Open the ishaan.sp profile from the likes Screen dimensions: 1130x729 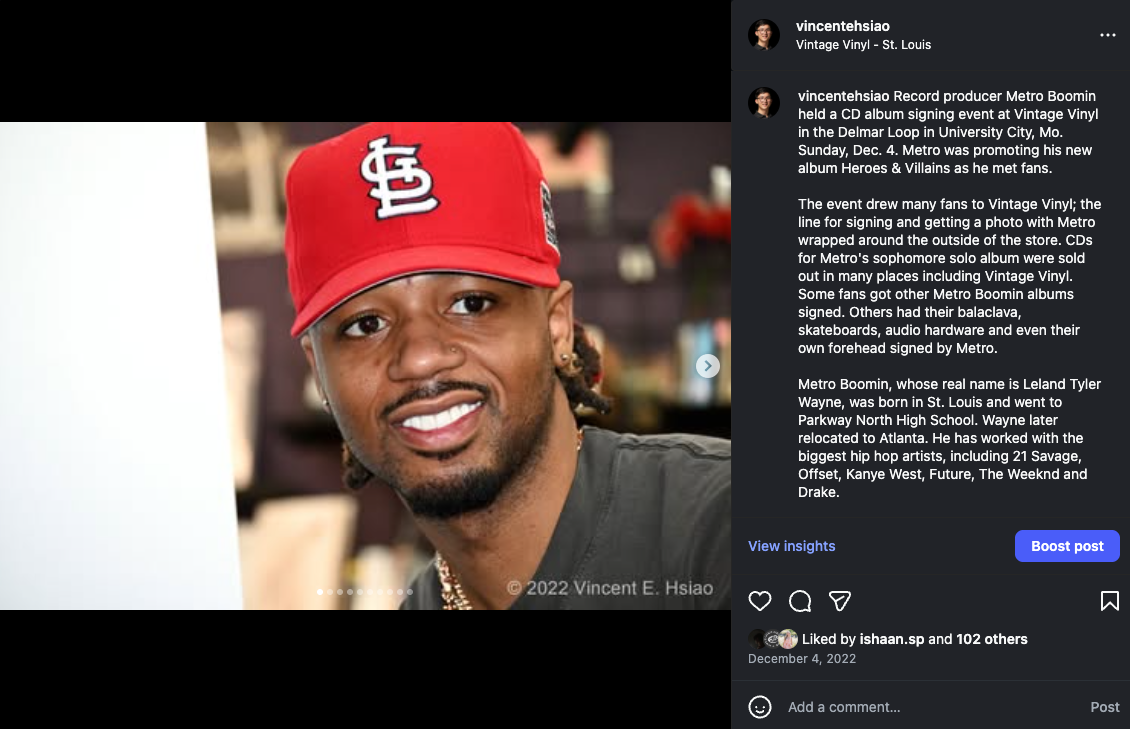coord(891,639)
